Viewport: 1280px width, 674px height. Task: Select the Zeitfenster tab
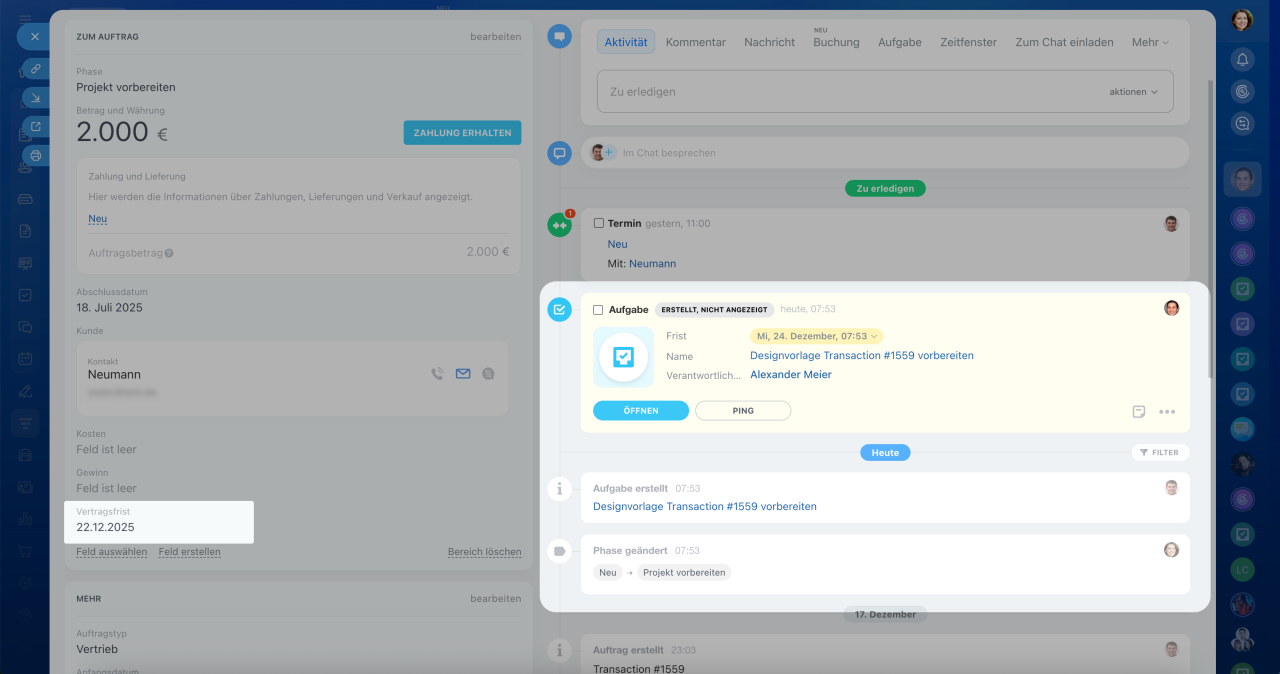[968, 42]
